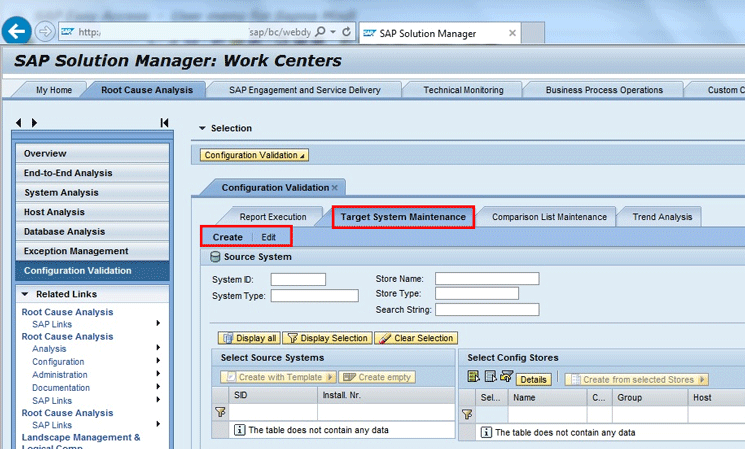Image resolution: width=745 pixels, height=449 pixels.
Task: Open Host Analysis in sidebar
Action: [x=92, y=212]
